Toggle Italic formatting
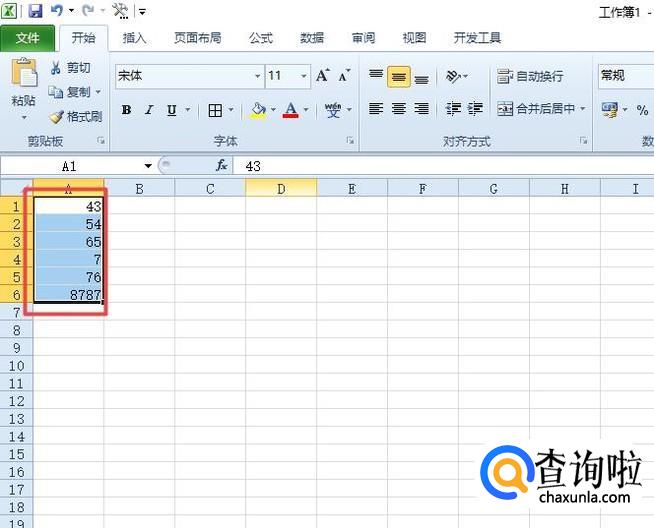Image resolution: width=654 pixels, height=528 pixels. tap(148, 110)
